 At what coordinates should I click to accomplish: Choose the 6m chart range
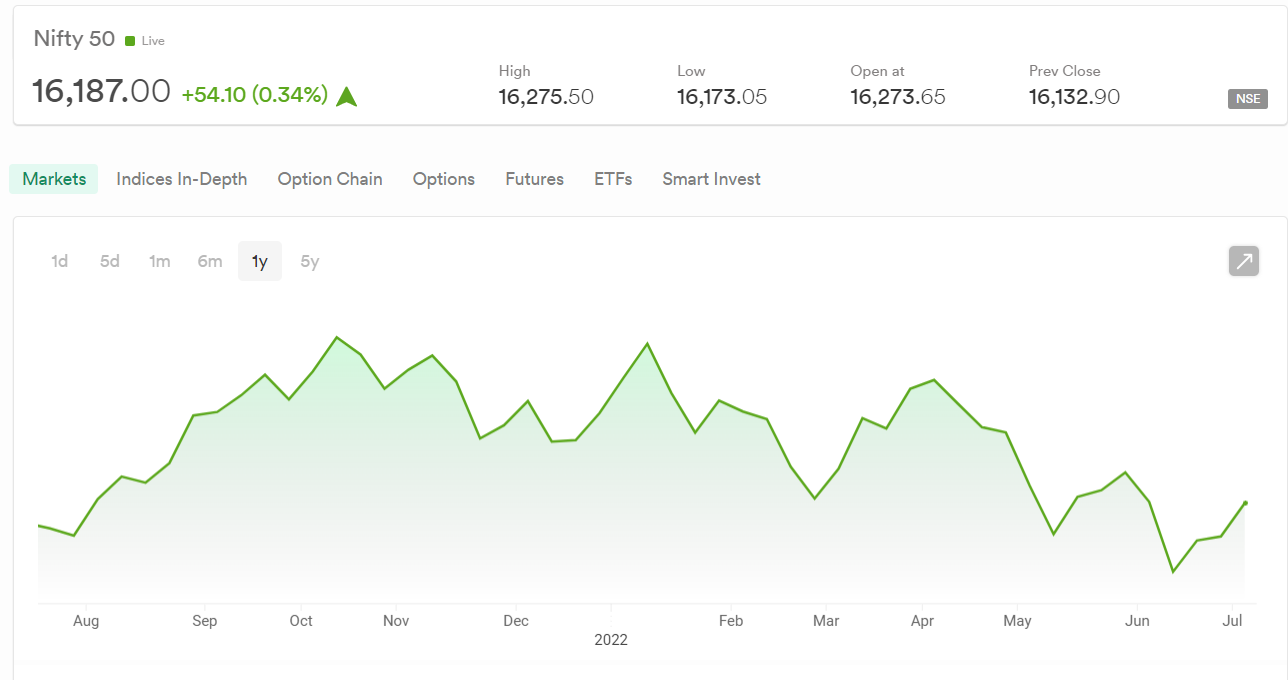(x=210, y=261)
